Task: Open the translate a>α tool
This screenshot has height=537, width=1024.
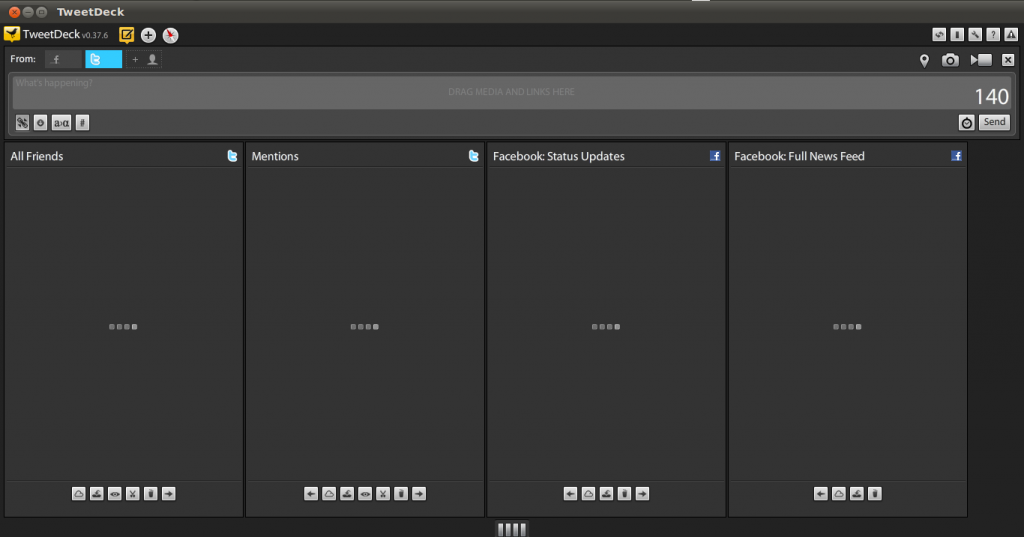Action: click(x=61, y=123)
